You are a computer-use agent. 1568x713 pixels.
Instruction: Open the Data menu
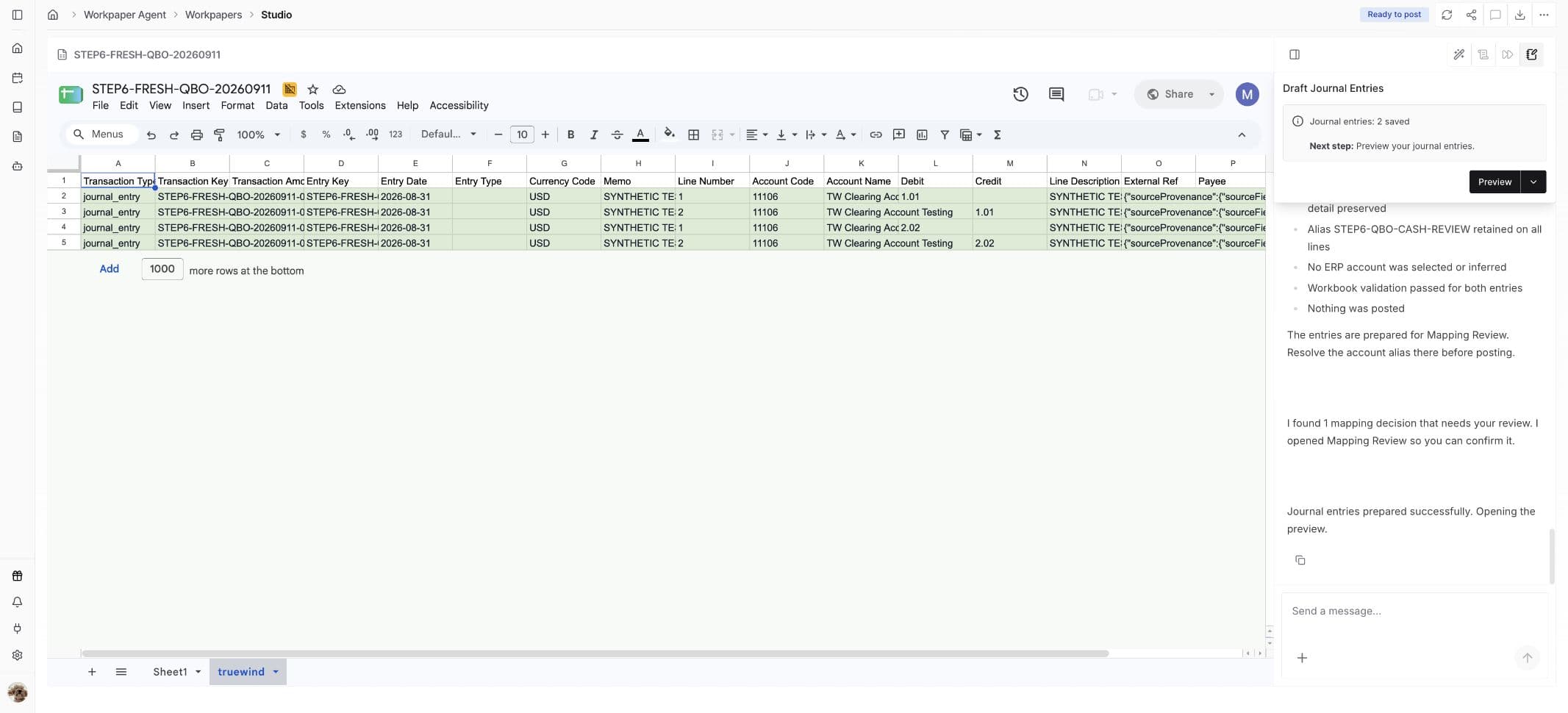(276, 105)
